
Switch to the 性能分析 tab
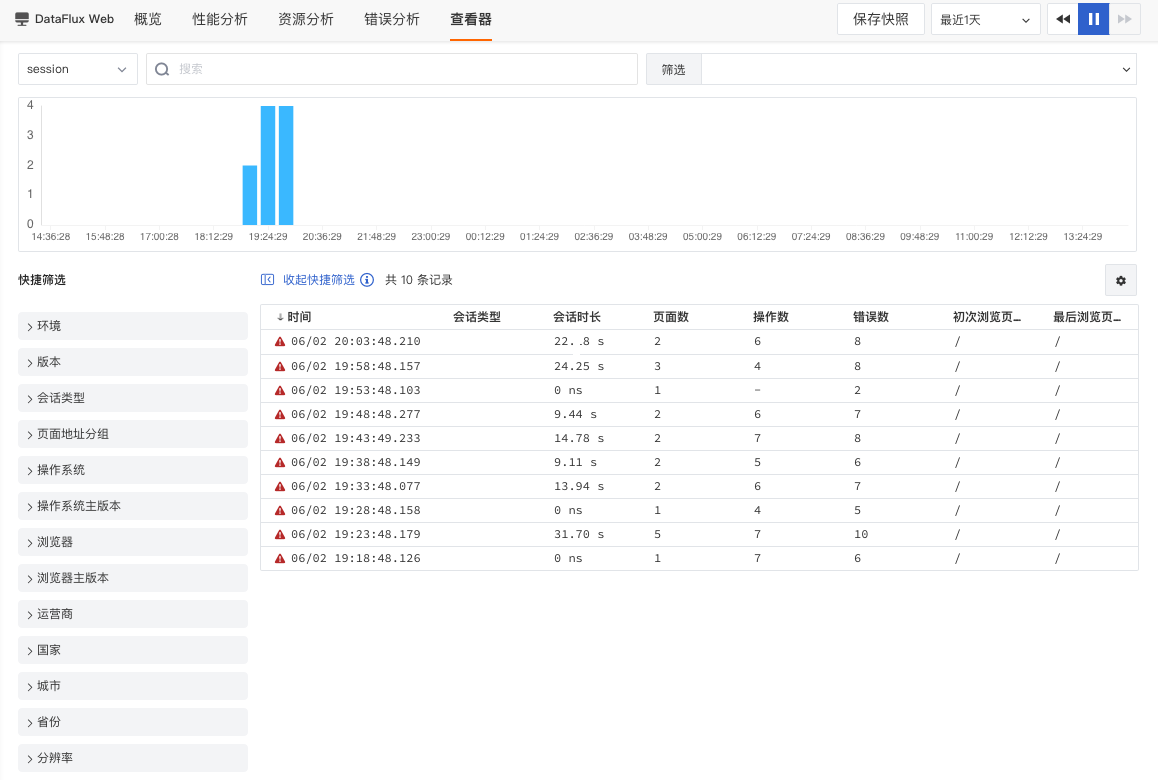(220, 19)
